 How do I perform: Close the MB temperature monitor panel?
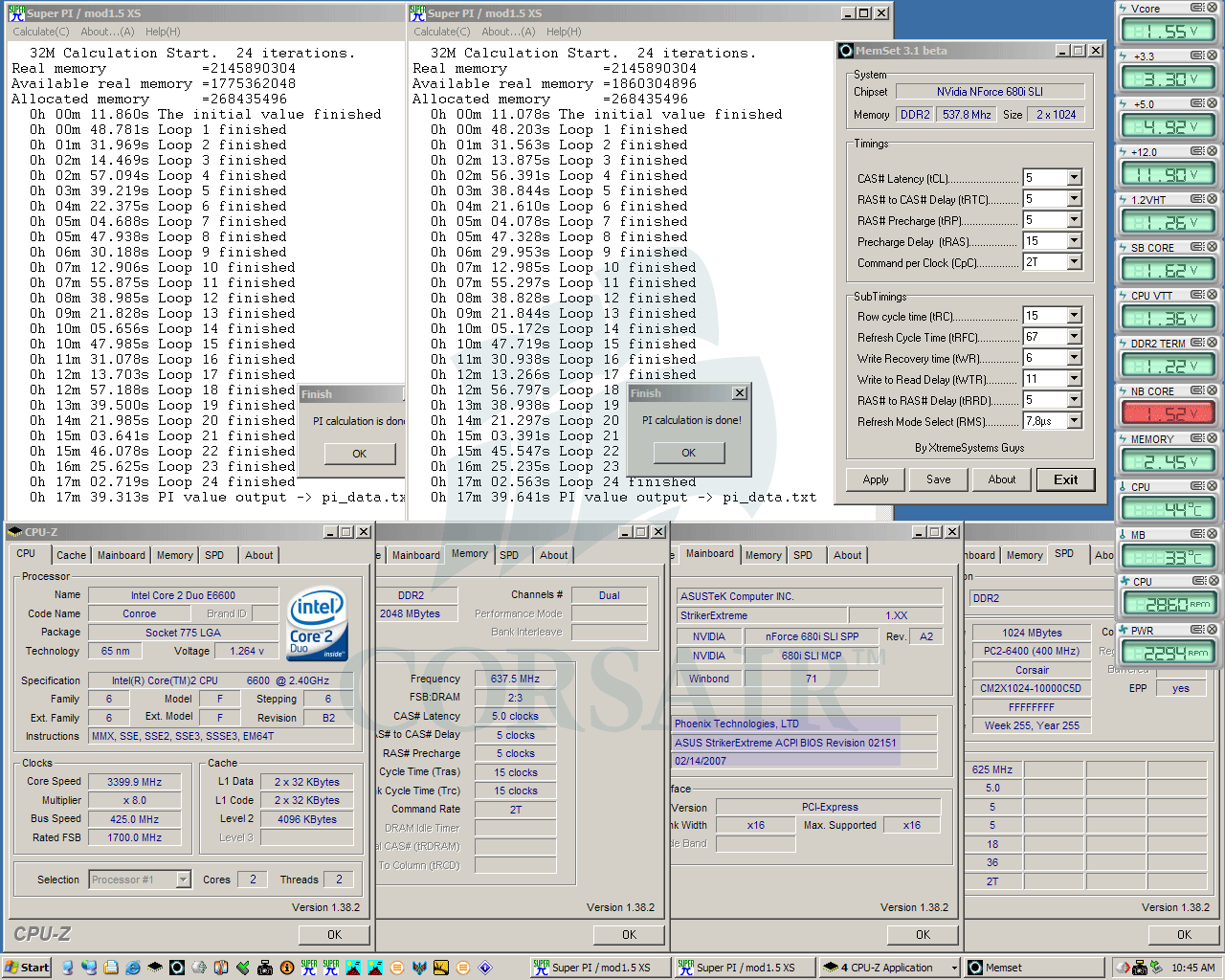click(x=1212, y=534)
